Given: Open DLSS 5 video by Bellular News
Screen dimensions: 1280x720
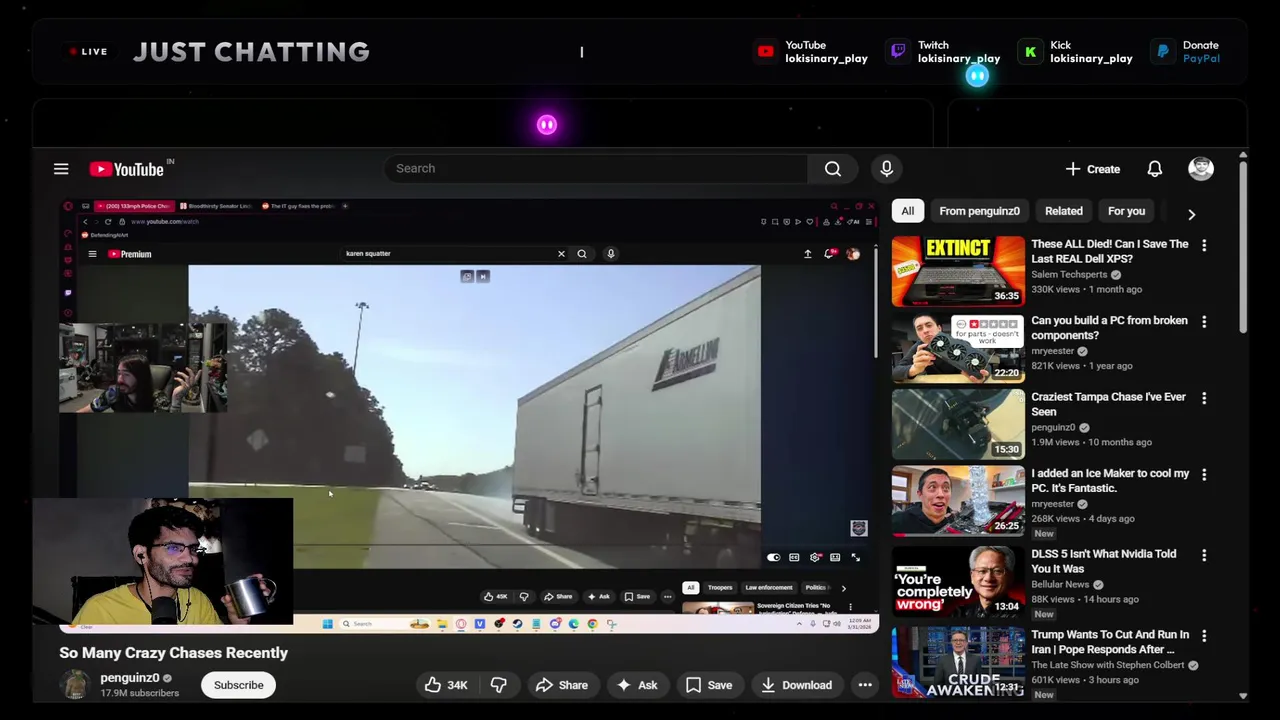Looking at the screenshot, I should coord(1103,561).
